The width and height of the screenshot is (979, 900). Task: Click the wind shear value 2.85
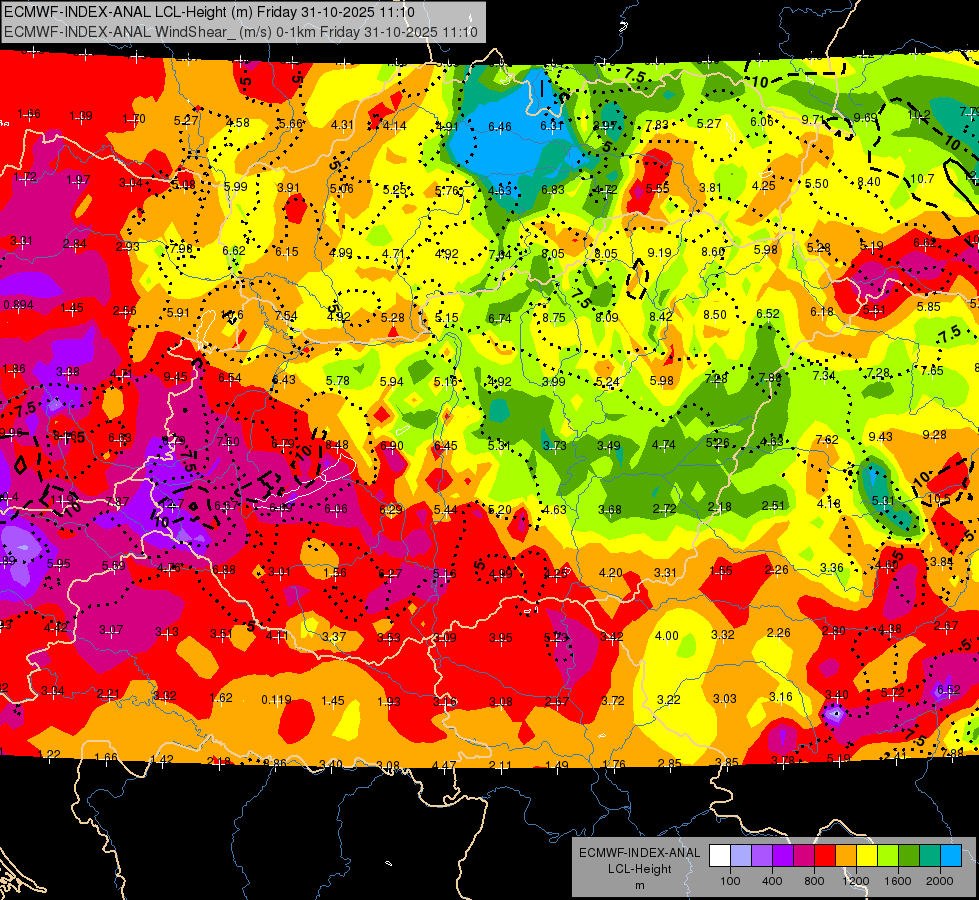670,763
